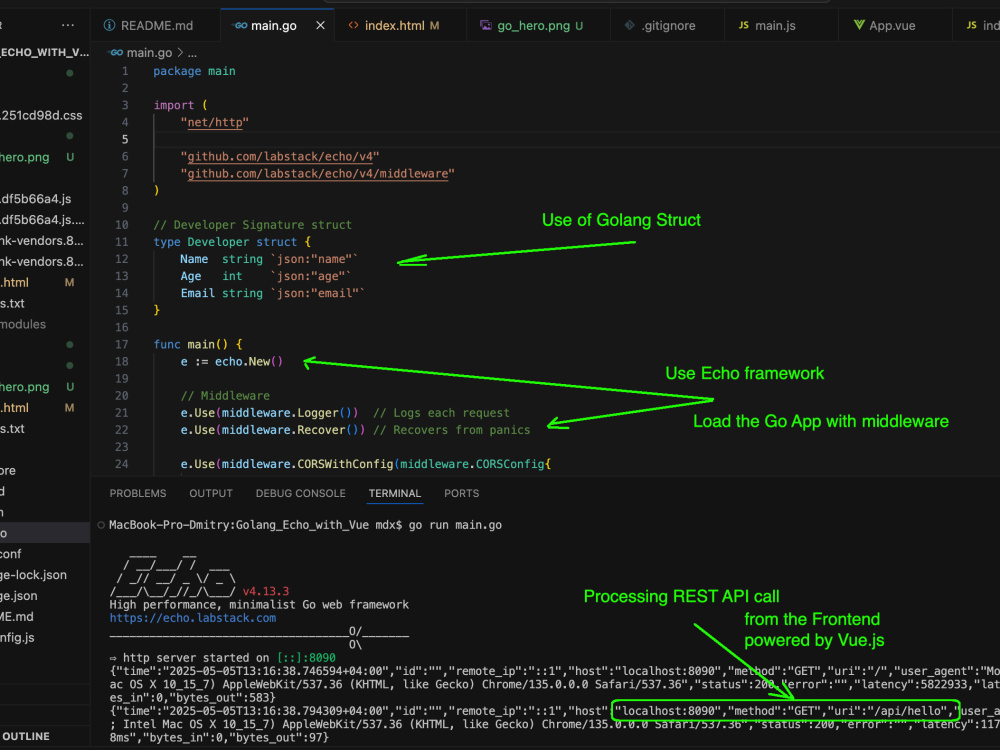This screenshot has width=1000, height=750.
Task: Click the Go icon on main.go tab
Action: click(x=240, y=26)
